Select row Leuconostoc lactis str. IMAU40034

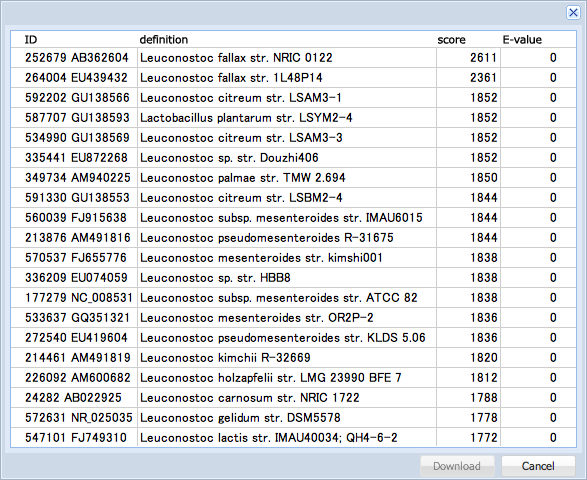293,437
